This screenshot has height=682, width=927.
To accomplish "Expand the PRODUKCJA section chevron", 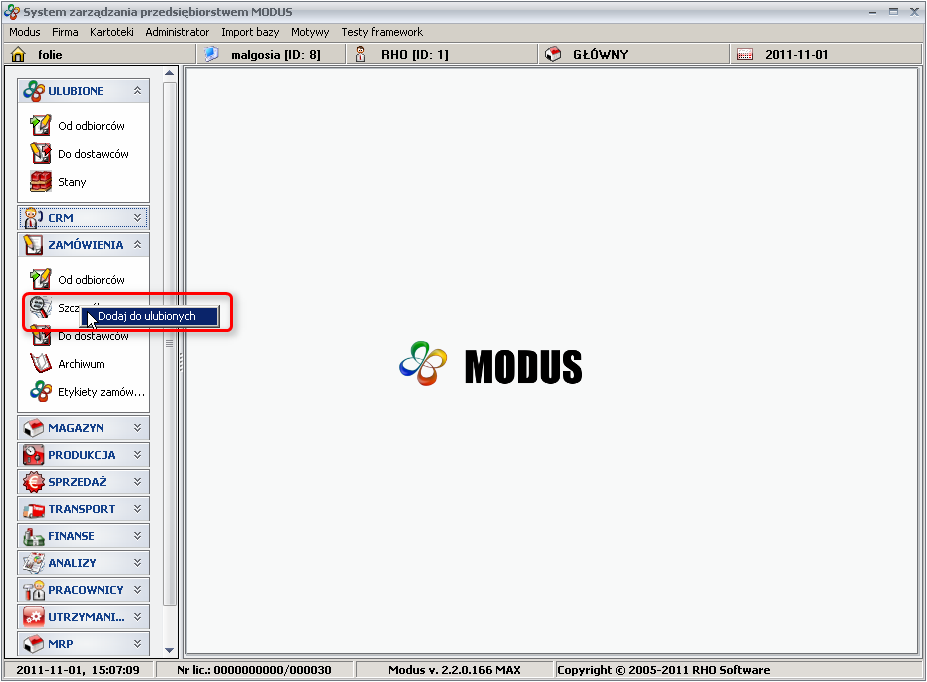I will click(137, 454).
